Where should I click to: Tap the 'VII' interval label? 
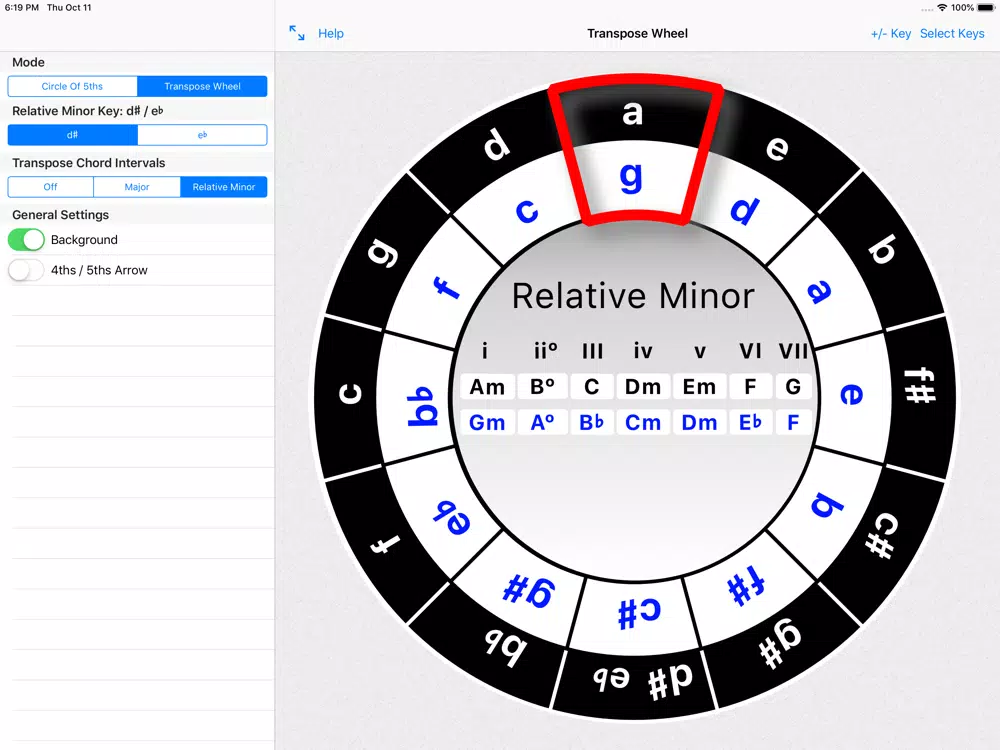(793, 350)
